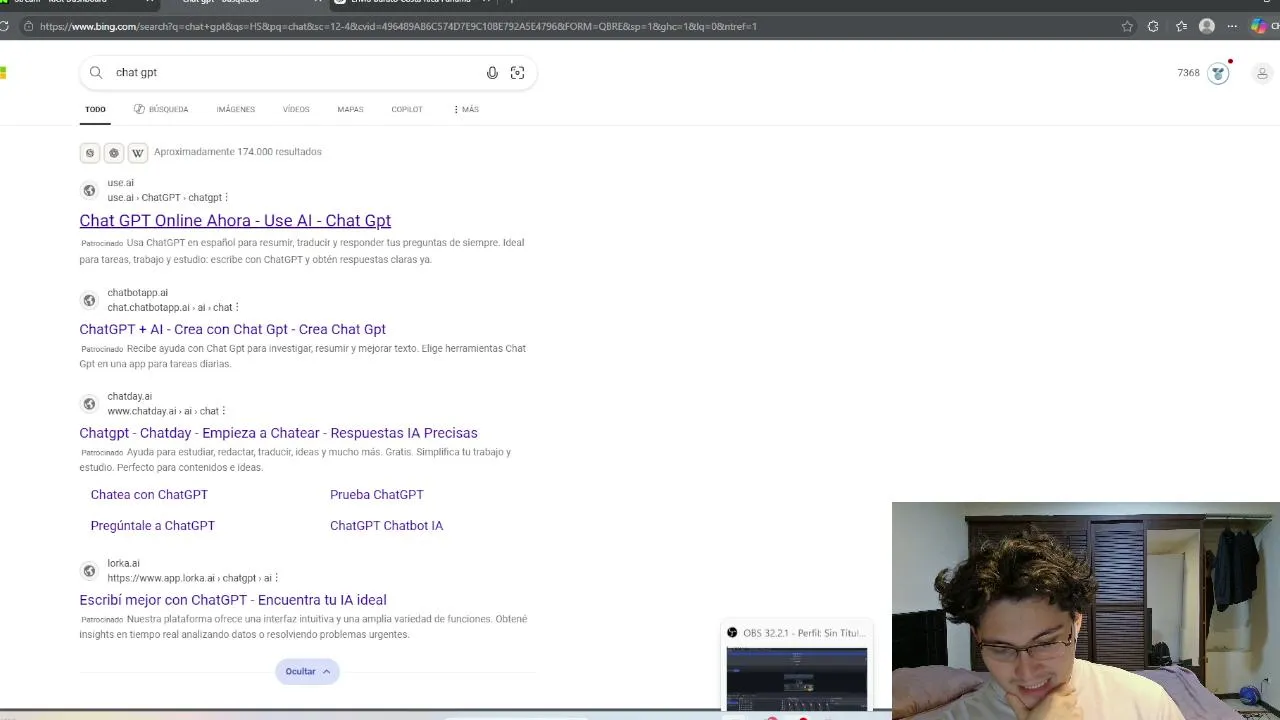Click the Rewards points count 7368

point(1188,73)
